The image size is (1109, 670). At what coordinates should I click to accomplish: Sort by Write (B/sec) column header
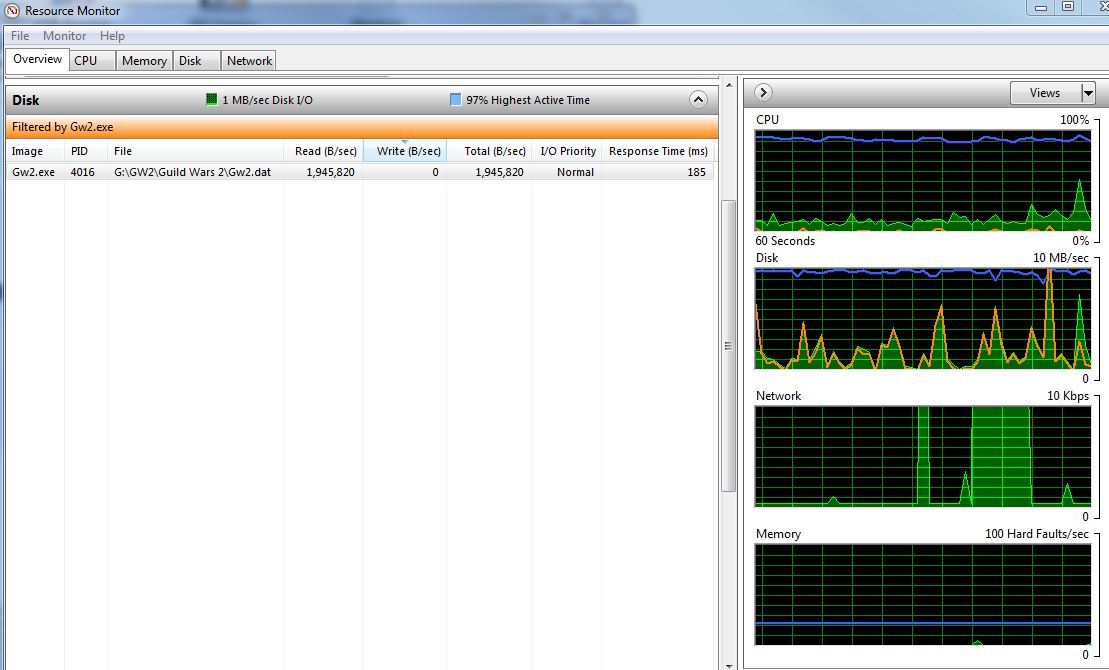(x=405, y=151)
